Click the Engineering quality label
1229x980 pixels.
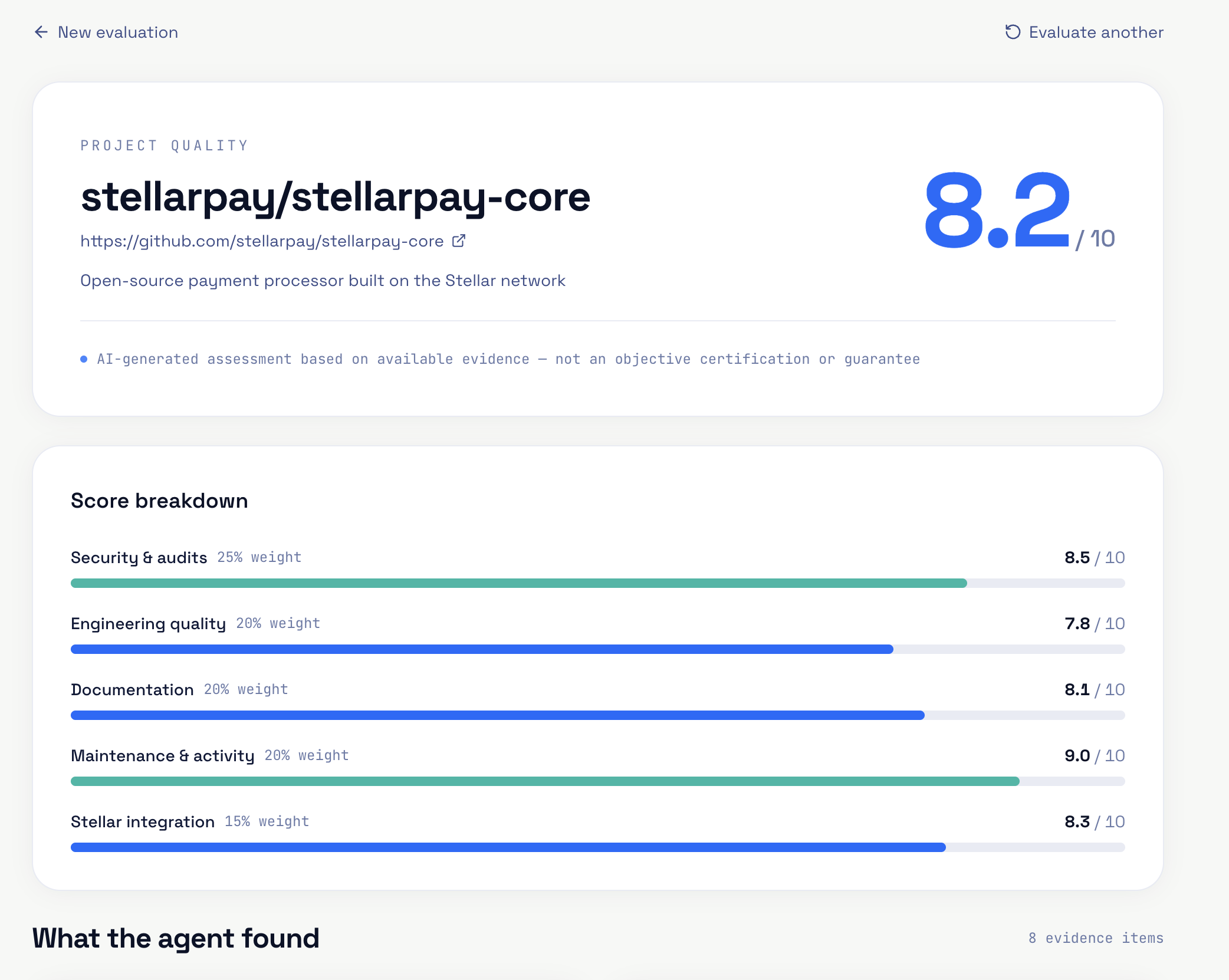tap(149, 624)
